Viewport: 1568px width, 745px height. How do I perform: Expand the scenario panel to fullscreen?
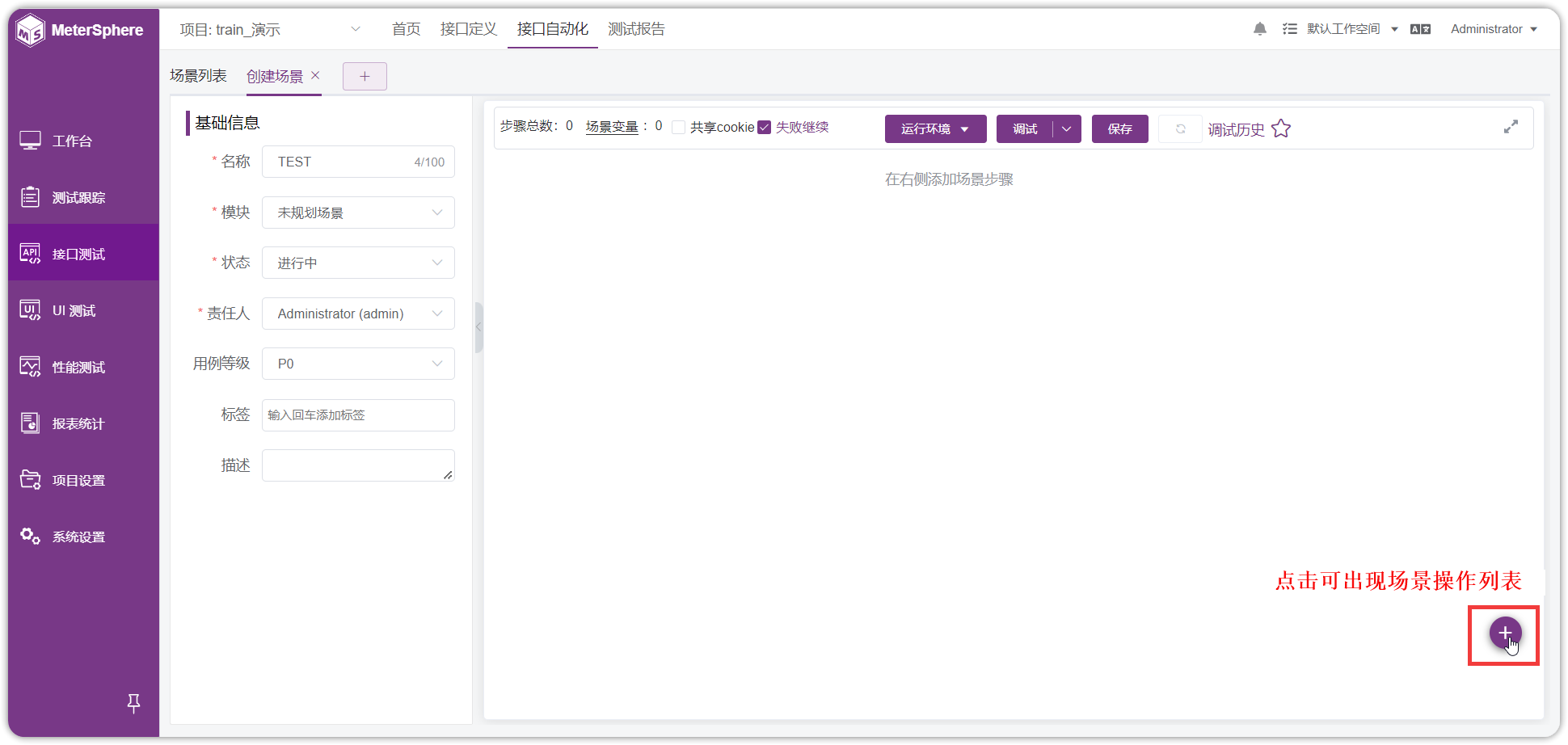(1511, 127)
